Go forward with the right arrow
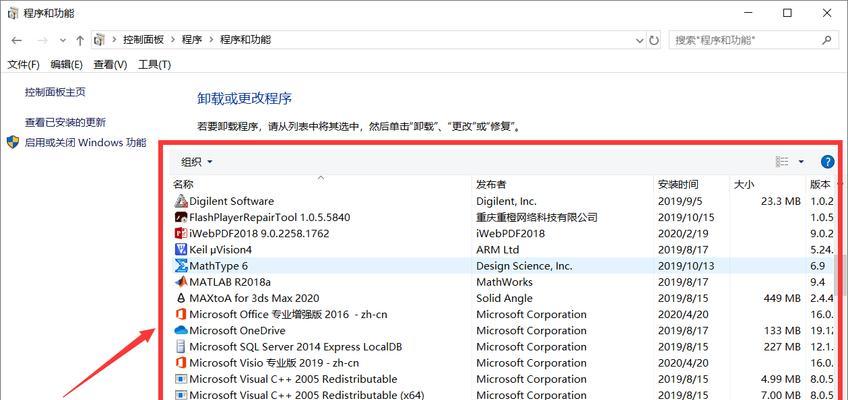The width and height of the screenshot is (848, 400). pos(43,40)
